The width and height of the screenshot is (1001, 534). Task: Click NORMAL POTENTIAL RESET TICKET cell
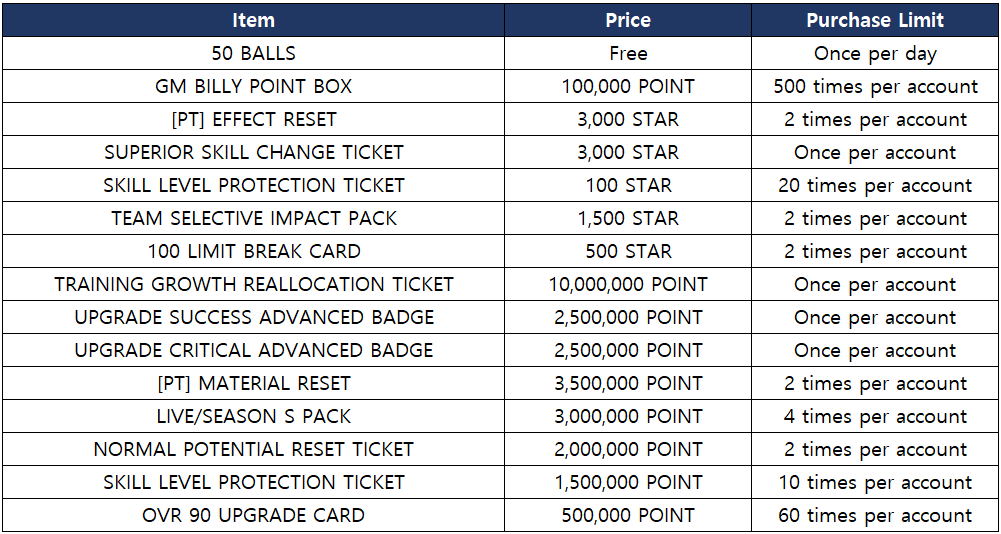click(x=253, y=449)
